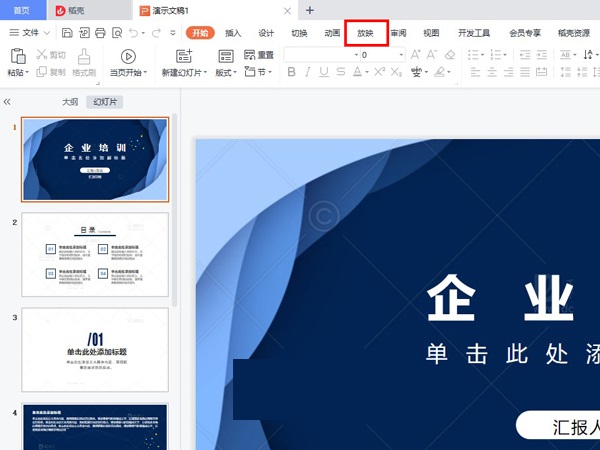Screen dimensions: 600x450
Task: Click the New Slide (新建幻灯片) icon
Action: click(x=184, y=56)
